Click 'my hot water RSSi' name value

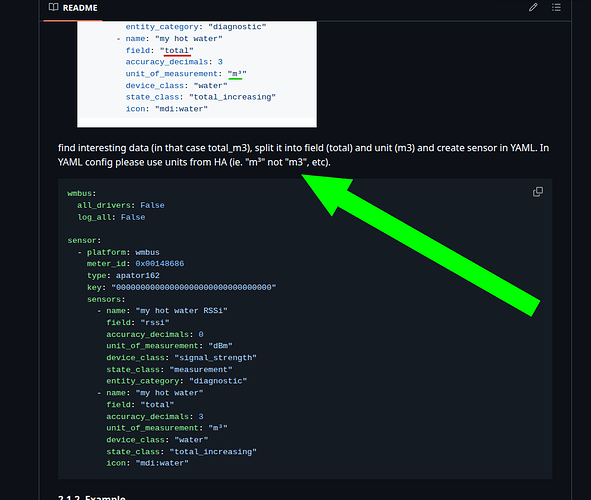pyautogui.click(x=181, y=311)
